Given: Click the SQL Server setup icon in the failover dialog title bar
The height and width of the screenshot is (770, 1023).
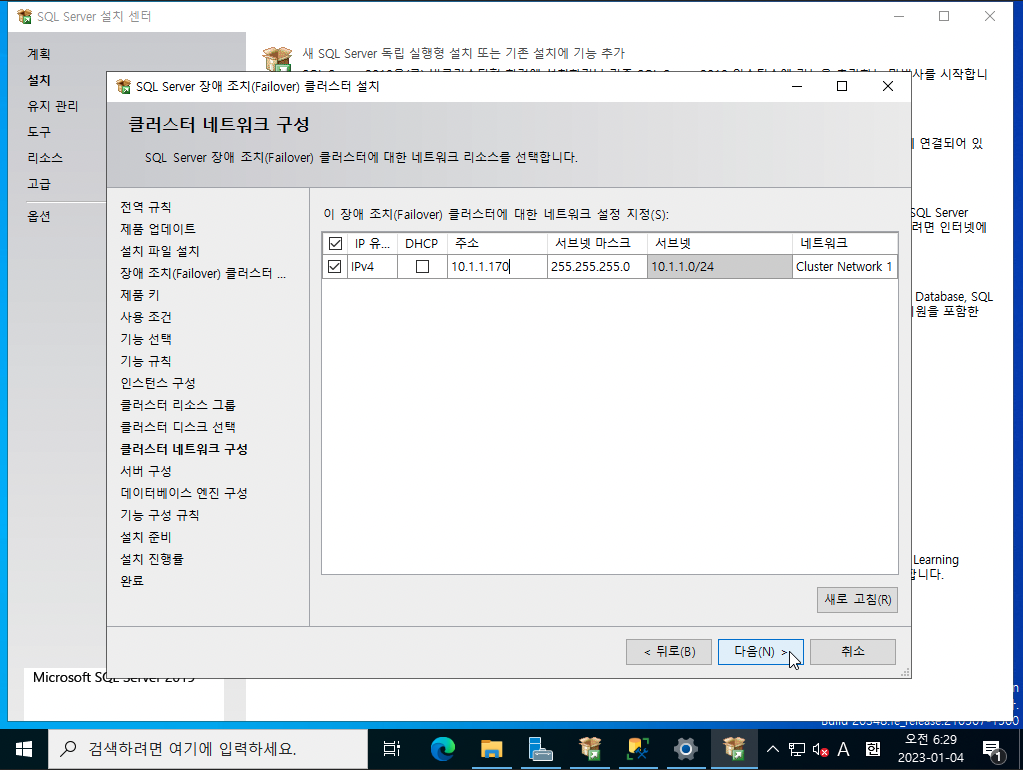Looking at the screenshot, I should click(123, 86).
